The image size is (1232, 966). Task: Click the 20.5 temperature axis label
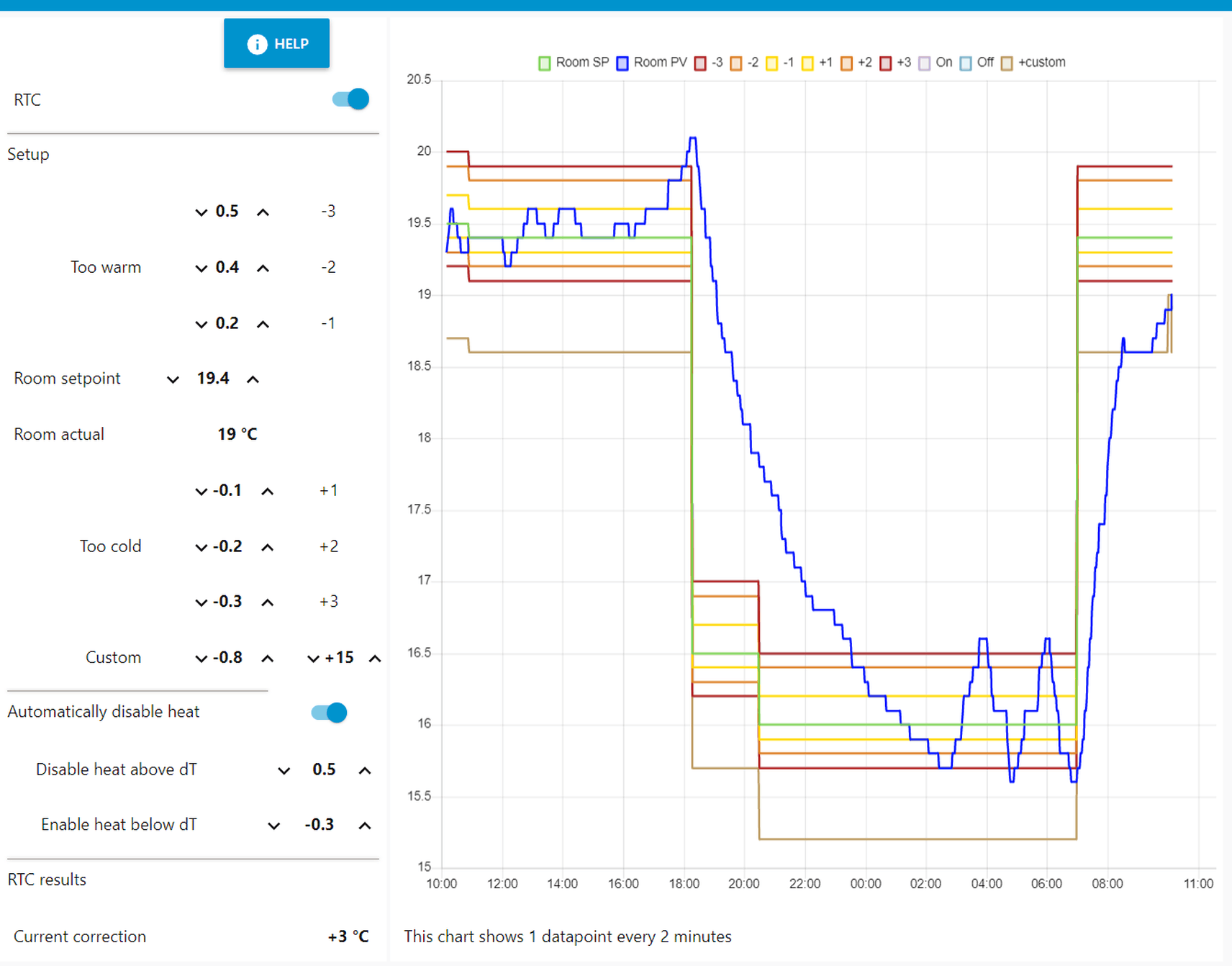[419, 79]
